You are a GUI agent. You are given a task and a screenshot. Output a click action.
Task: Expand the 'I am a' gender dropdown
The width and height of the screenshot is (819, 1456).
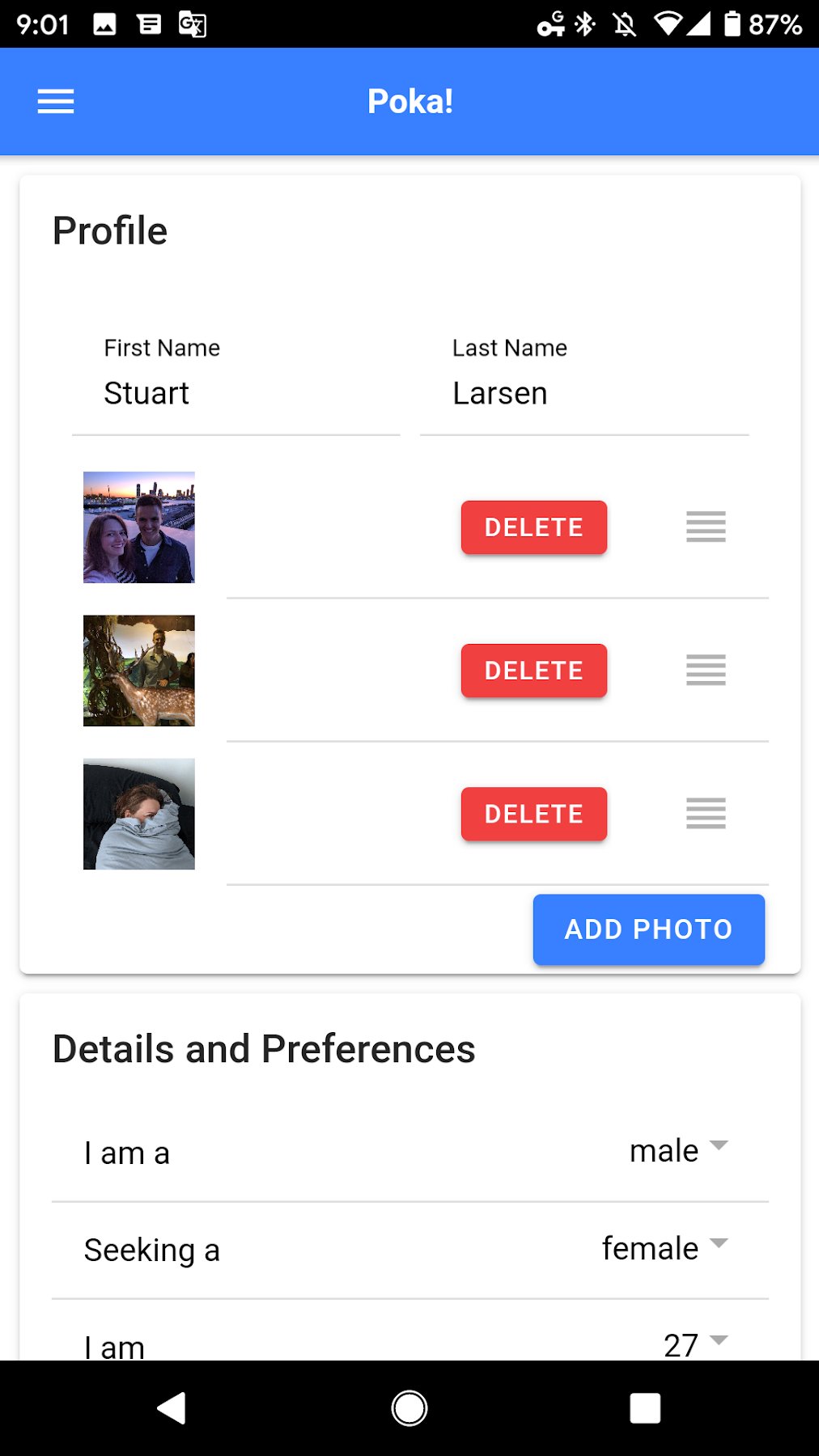pos(678,1150)
